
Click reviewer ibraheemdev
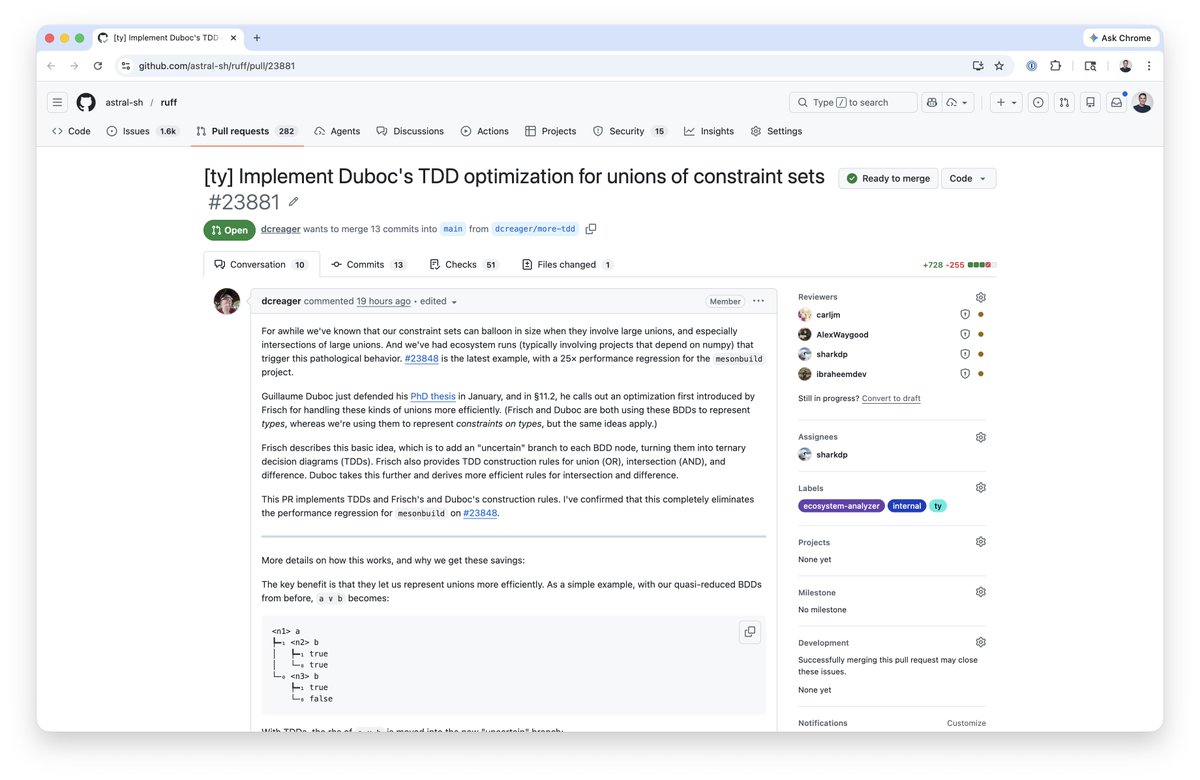841,374
